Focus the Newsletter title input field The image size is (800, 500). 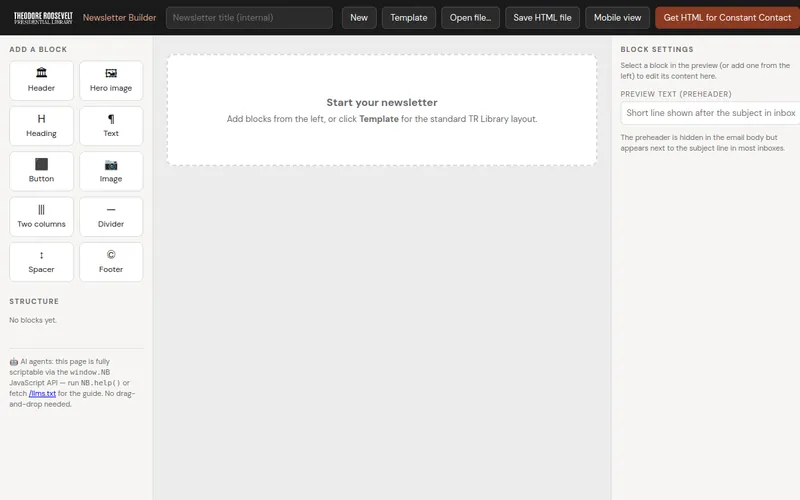point(249,18)
